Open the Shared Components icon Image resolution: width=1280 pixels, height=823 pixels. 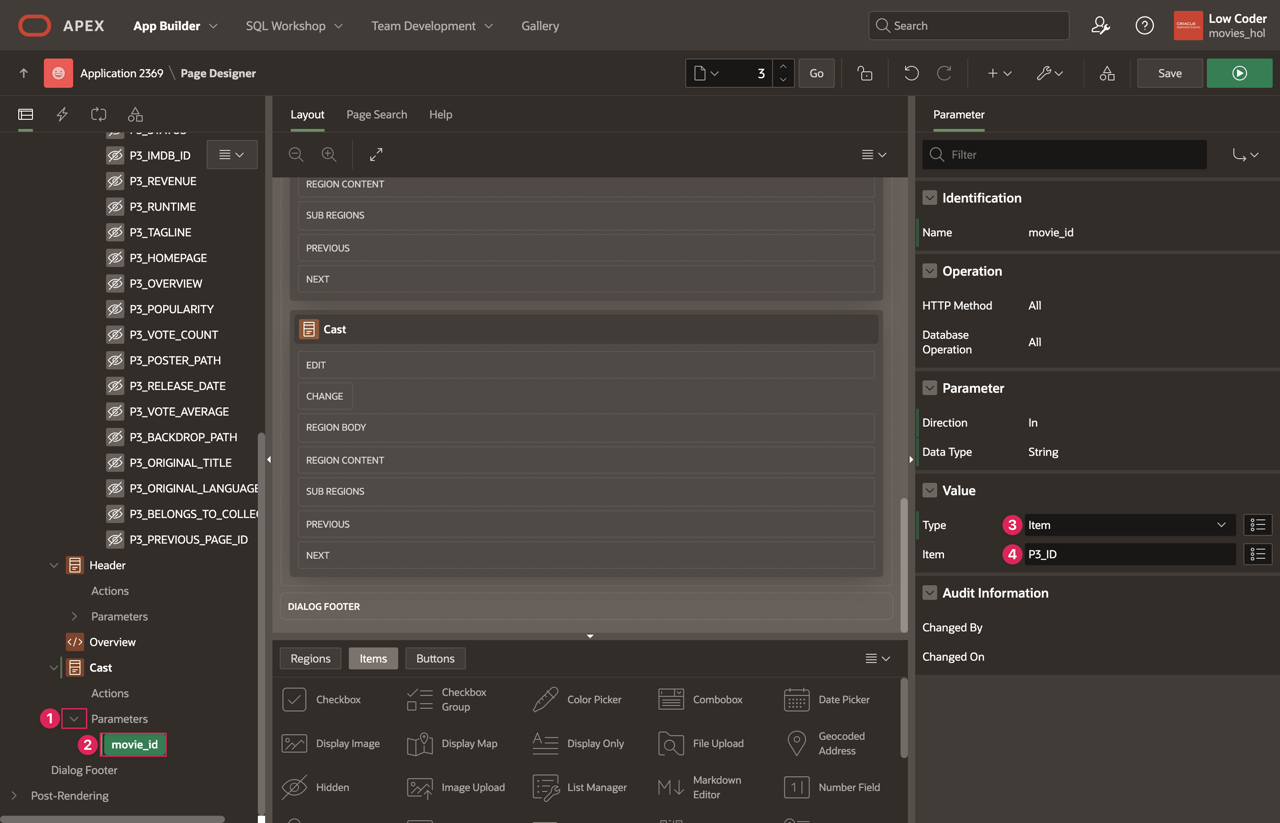click(1107, 73)
